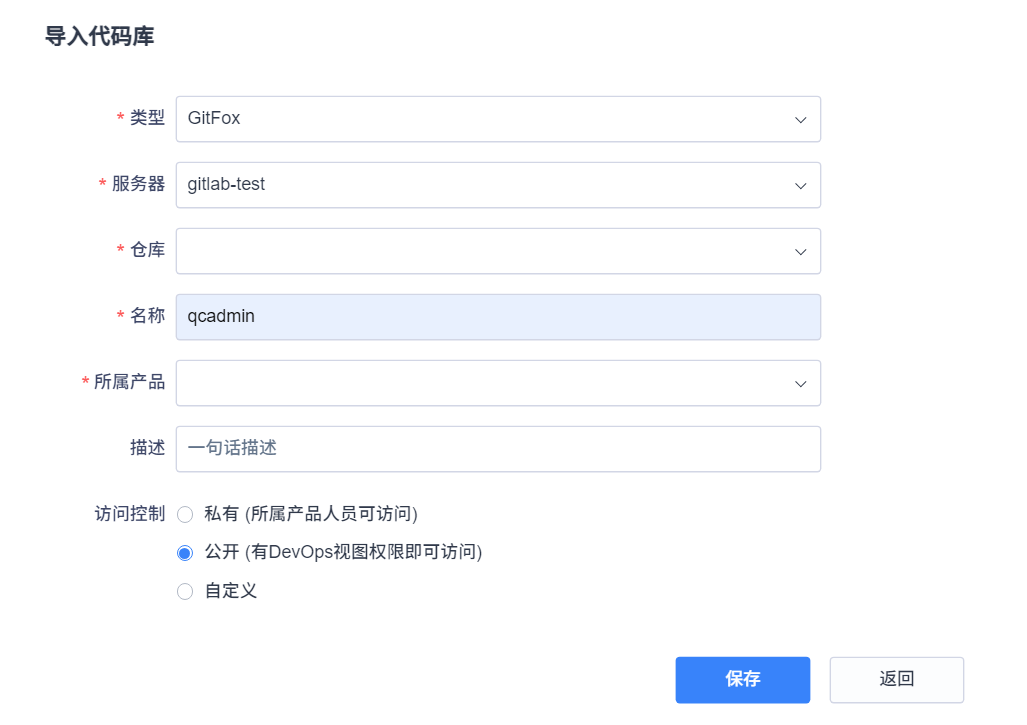The image size is (1027, 725).
Task: Click the 访问控制 field label
Action: [x=123, y=514]
